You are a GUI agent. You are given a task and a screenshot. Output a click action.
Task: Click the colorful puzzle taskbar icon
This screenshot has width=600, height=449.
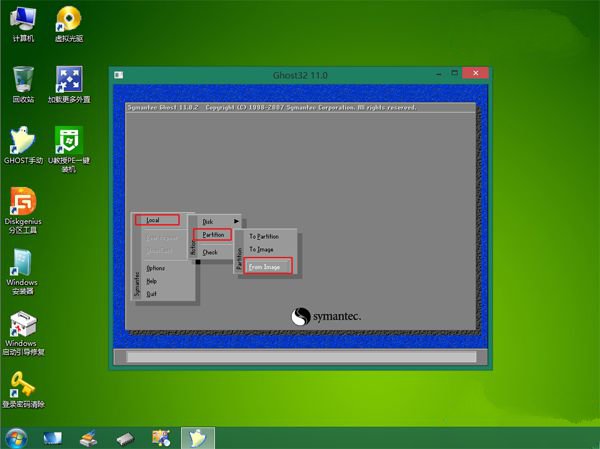161,438
